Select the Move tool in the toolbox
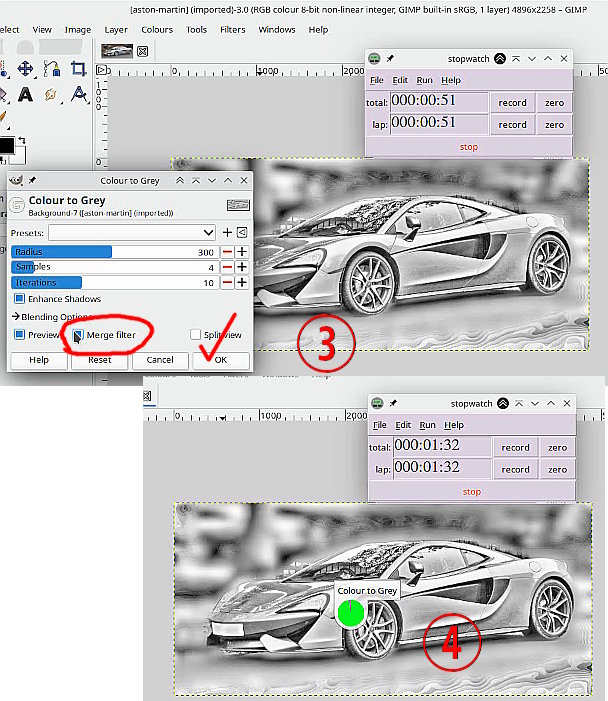Image resolution: width=608 pixels, height=701 pixels. click(x=25, y=69)
